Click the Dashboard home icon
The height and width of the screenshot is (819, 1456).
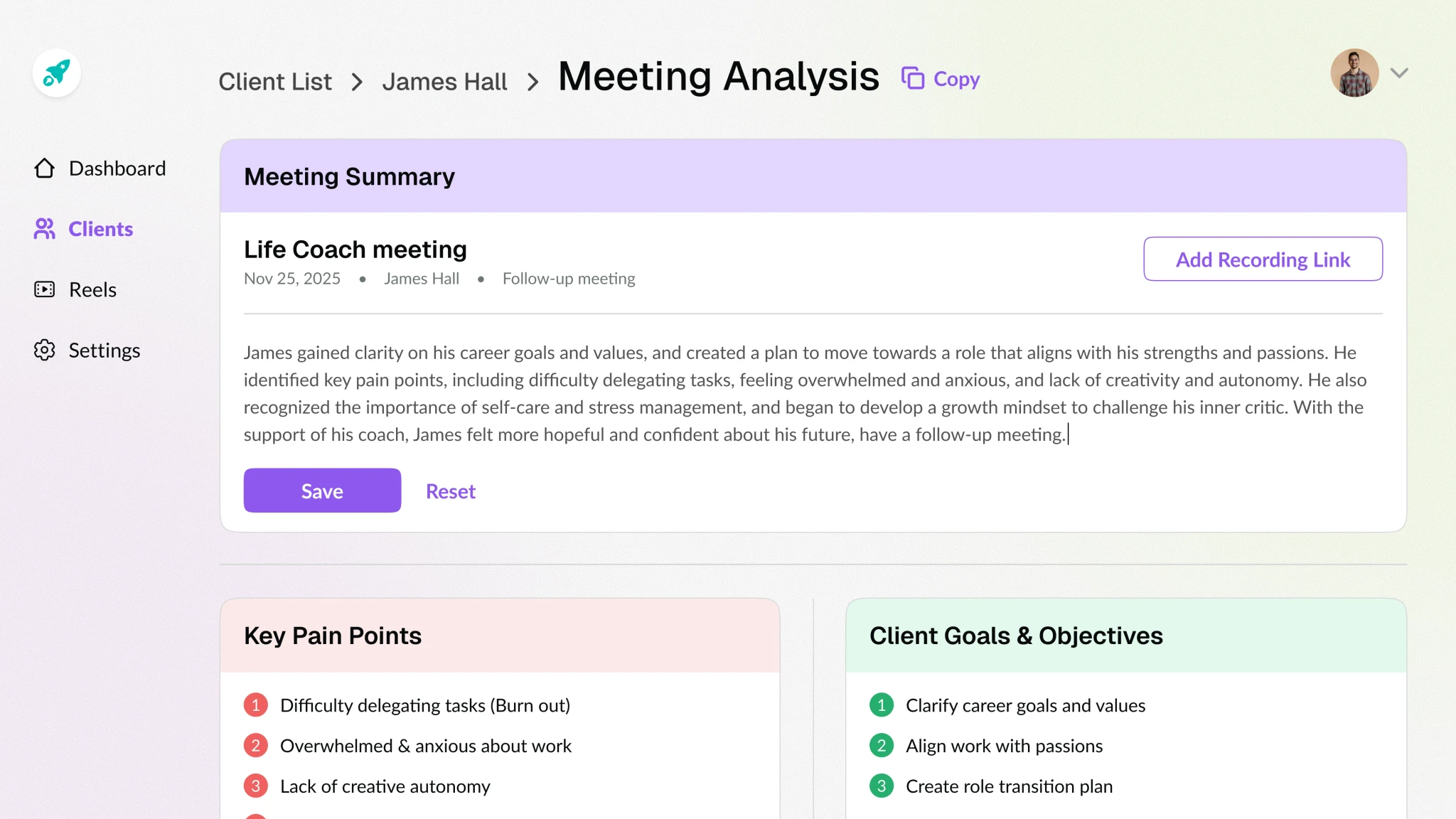pyautogui.click(x=44, y=168)
